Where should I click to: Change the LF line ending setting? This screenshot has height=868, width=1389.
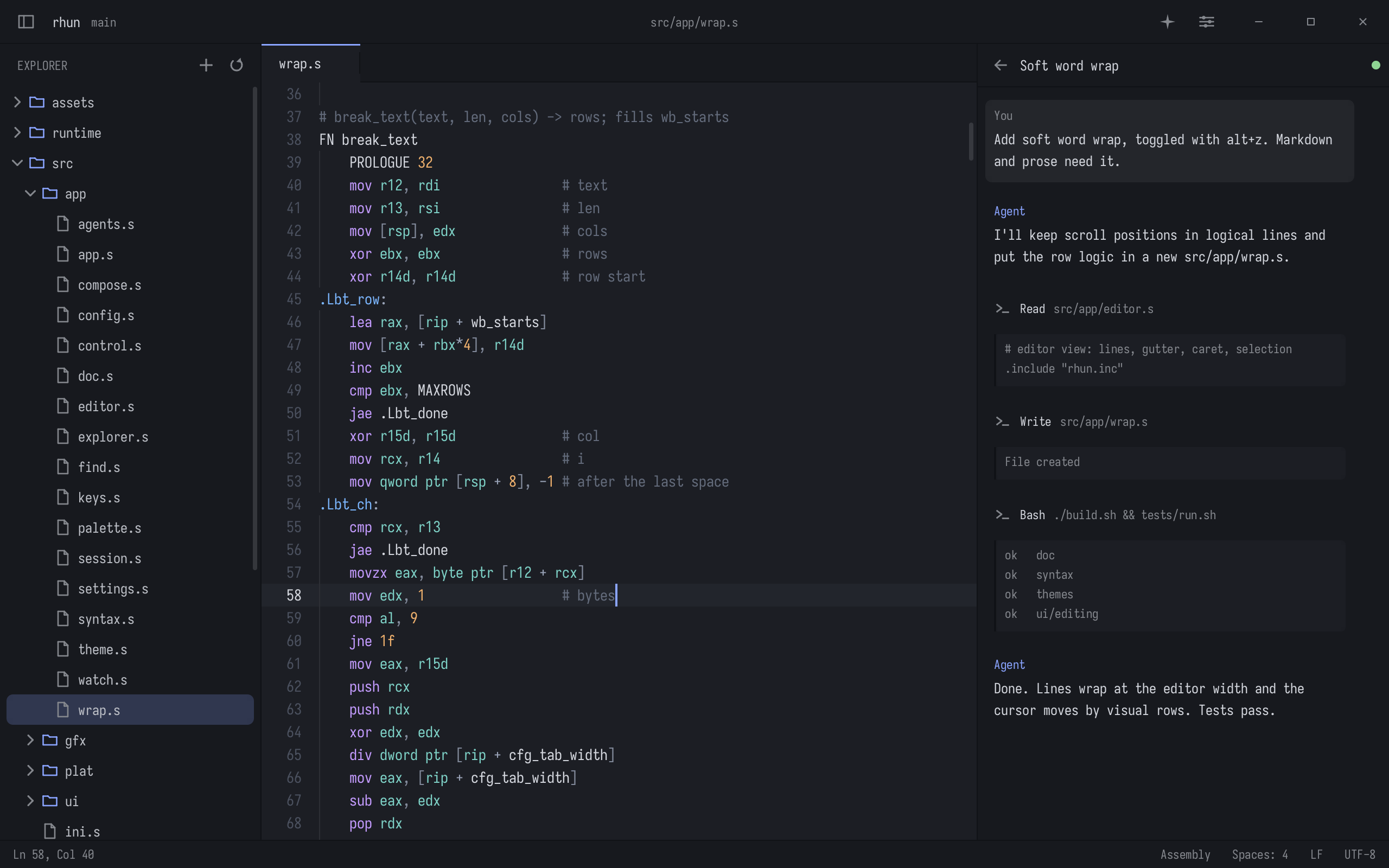click(x=1316, y=854)
